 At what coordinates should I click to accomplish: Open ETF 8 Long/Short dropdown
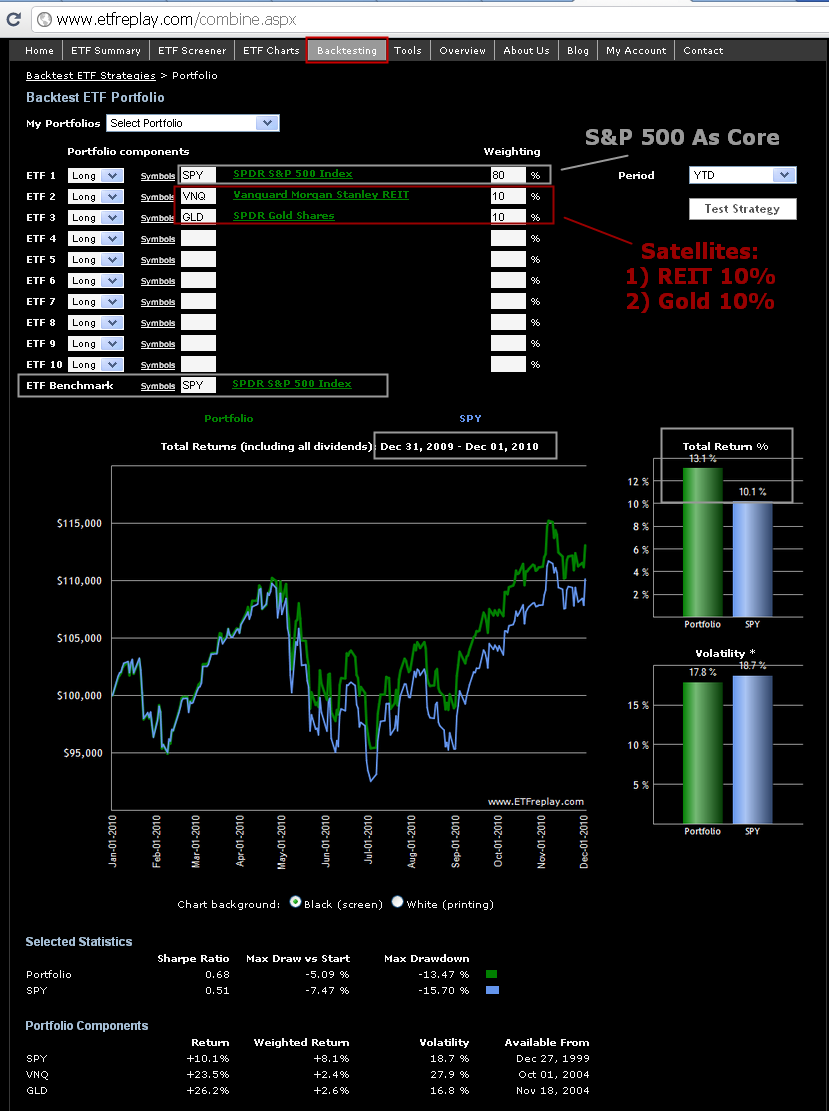(96, 322)
